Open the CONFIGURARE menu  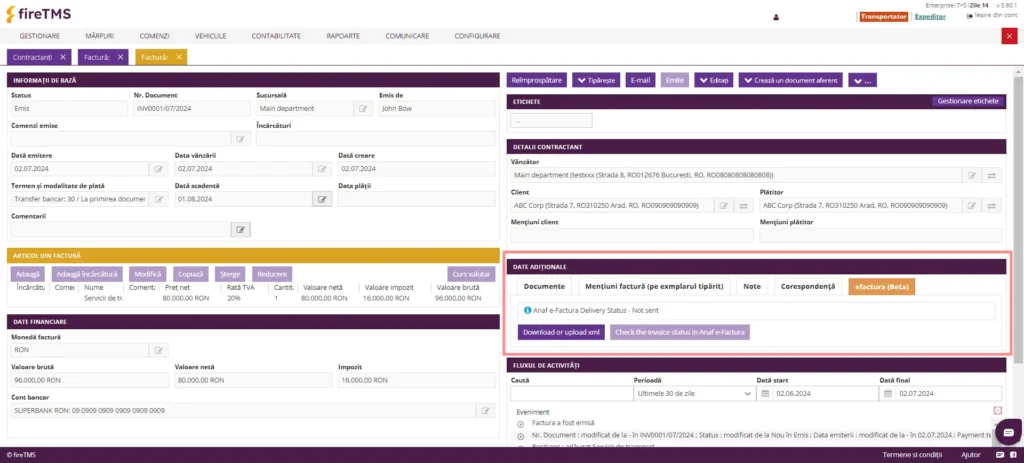(x=477, y=36)
